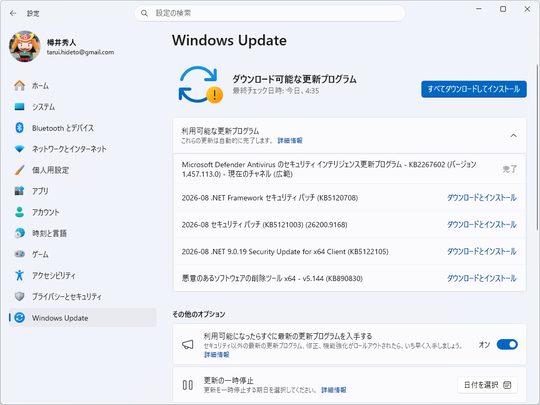The height and width of the screenshot is (405, 540).
Task: Click the privacy shield icon
Action: [x=20, y=296]
